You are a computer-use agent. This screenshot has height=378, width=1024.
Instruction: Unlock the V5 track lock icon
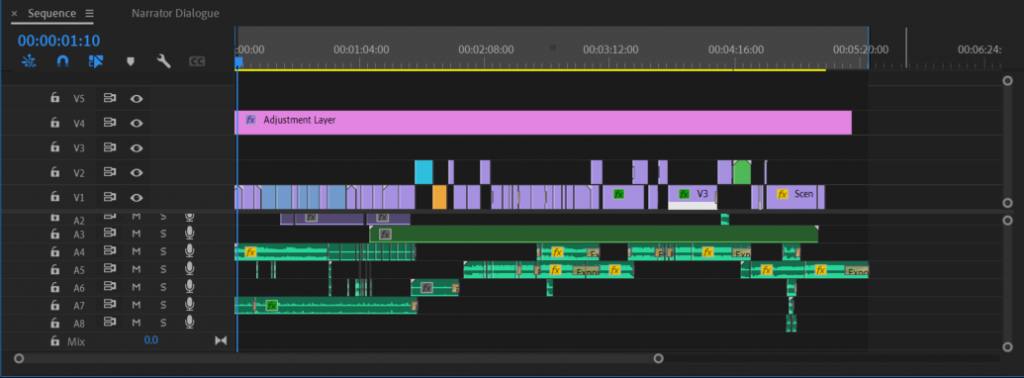click(x=55, y=98)
